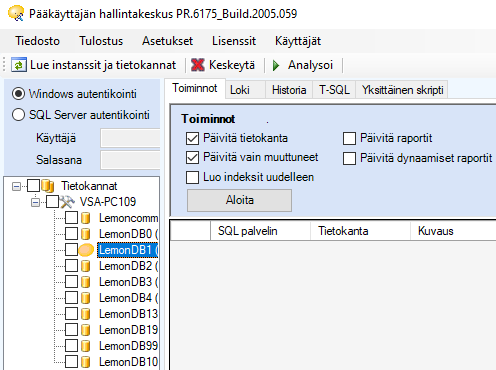Switch to the T-SQL tab
Screen dimensions: 496x370
click(334, 90)
